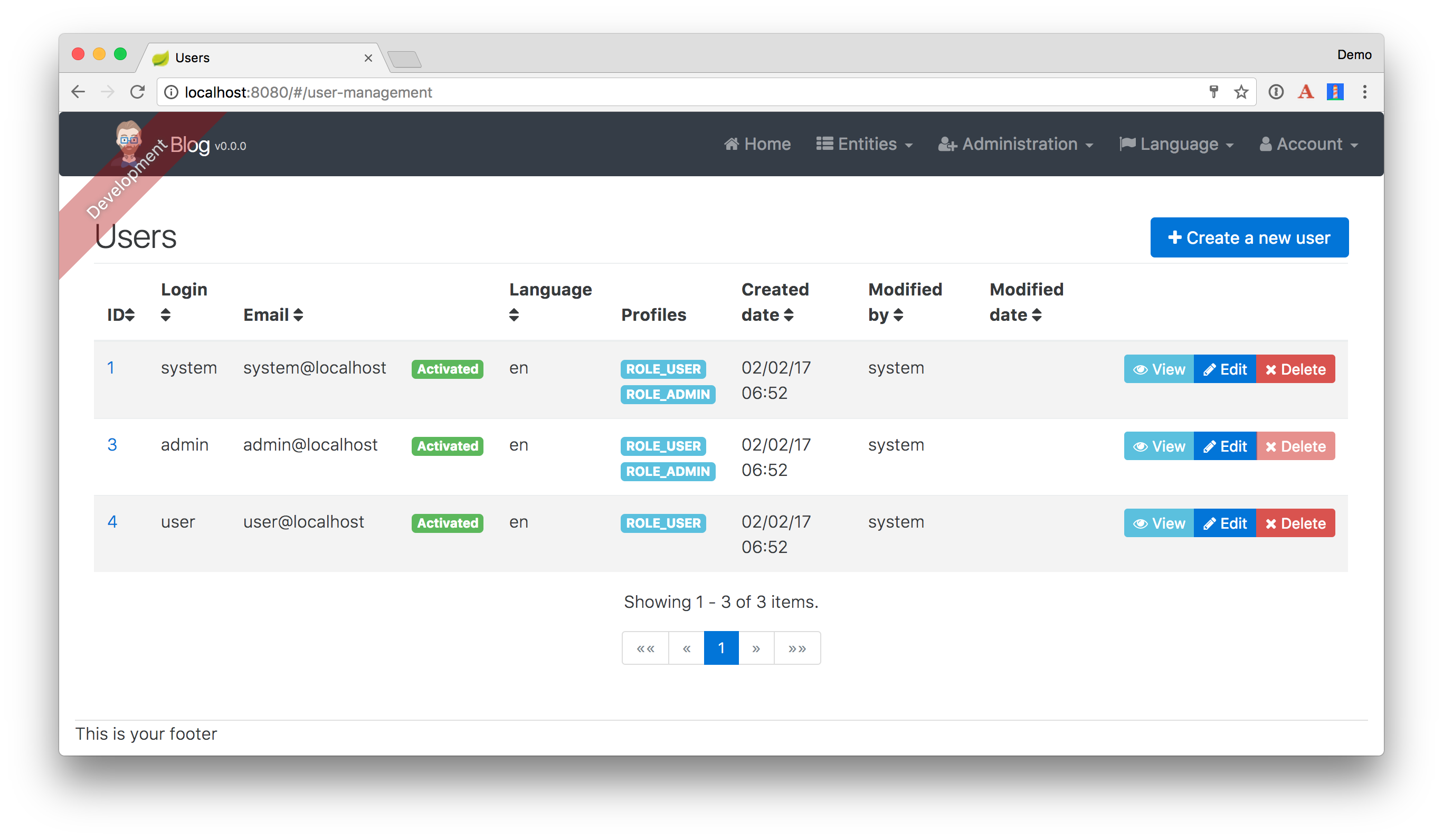Sort the table by Email column

[x=273, y=315]
